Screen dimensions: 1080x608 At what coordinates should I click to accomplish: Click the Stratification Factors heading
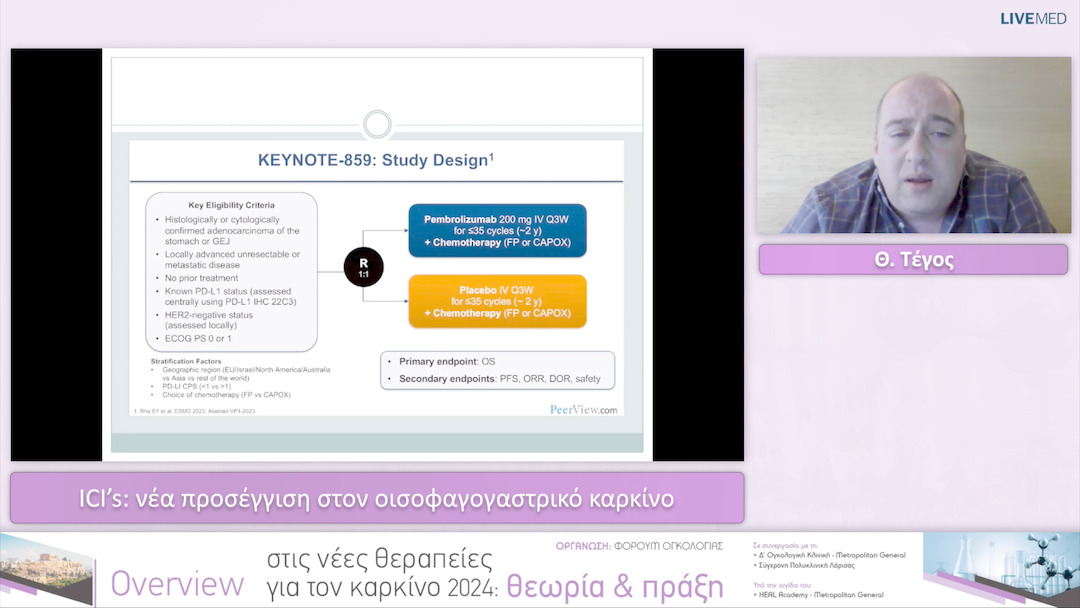point(186,360)
